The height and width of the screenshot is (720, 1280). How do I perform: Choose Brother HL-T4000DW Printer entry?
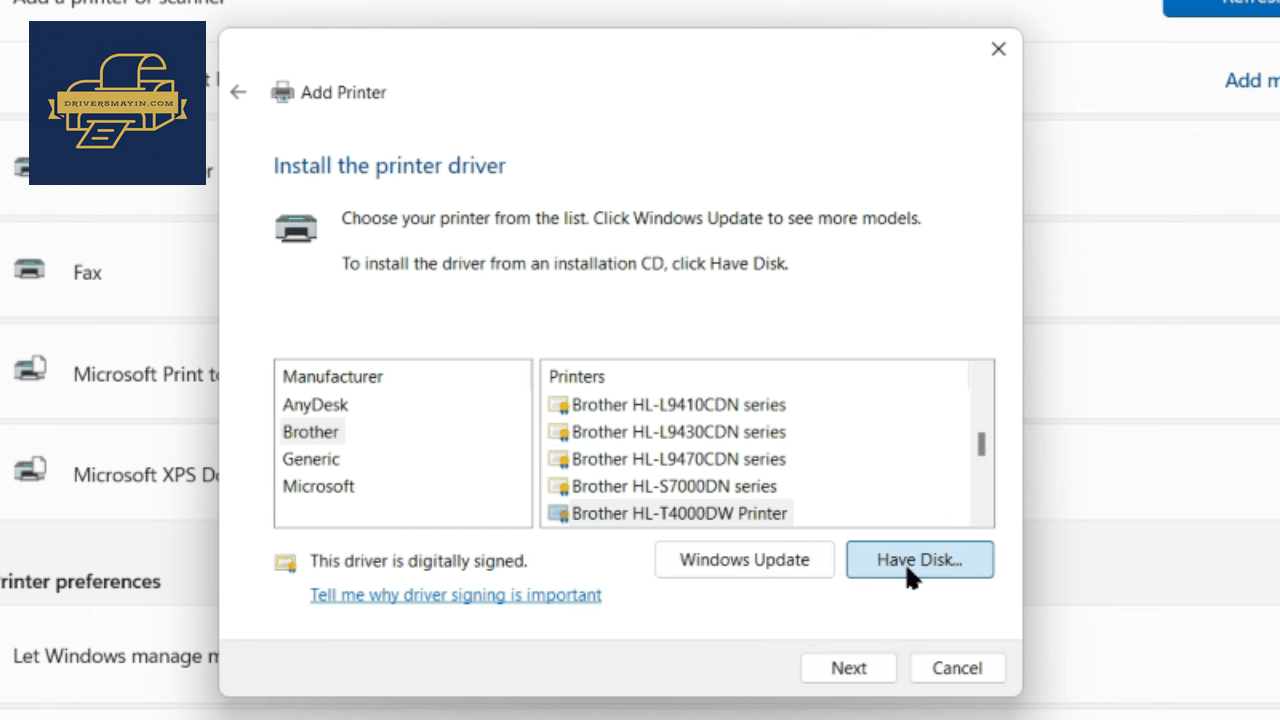[x=668, y=513]
